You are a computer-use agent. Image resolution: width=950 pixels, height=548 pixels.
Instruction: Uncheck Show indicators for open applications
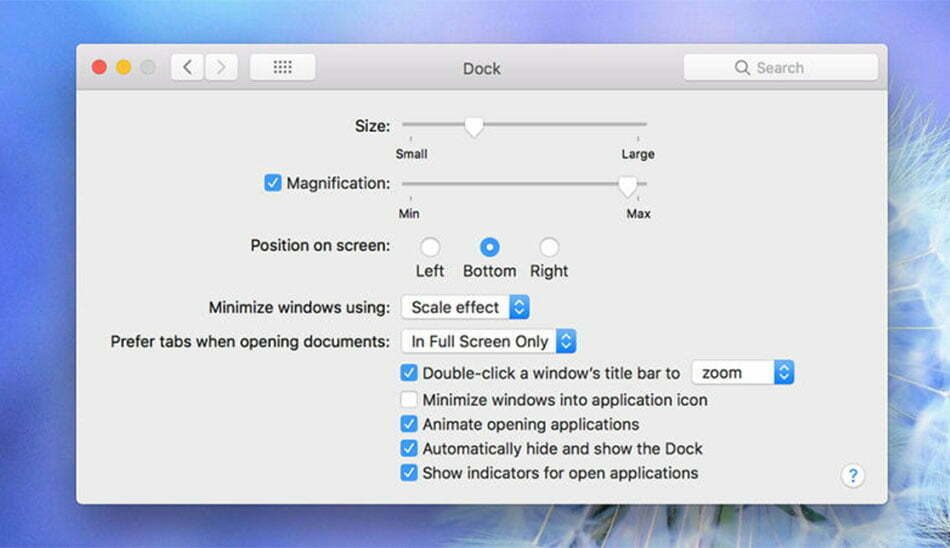coord(409,473)
